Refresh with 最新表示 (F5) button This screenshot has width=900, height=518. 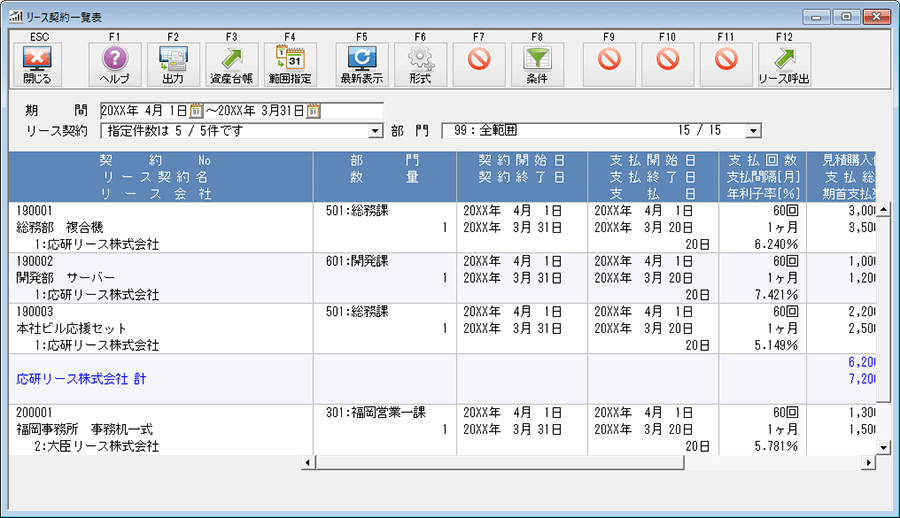tap(362, 64)
